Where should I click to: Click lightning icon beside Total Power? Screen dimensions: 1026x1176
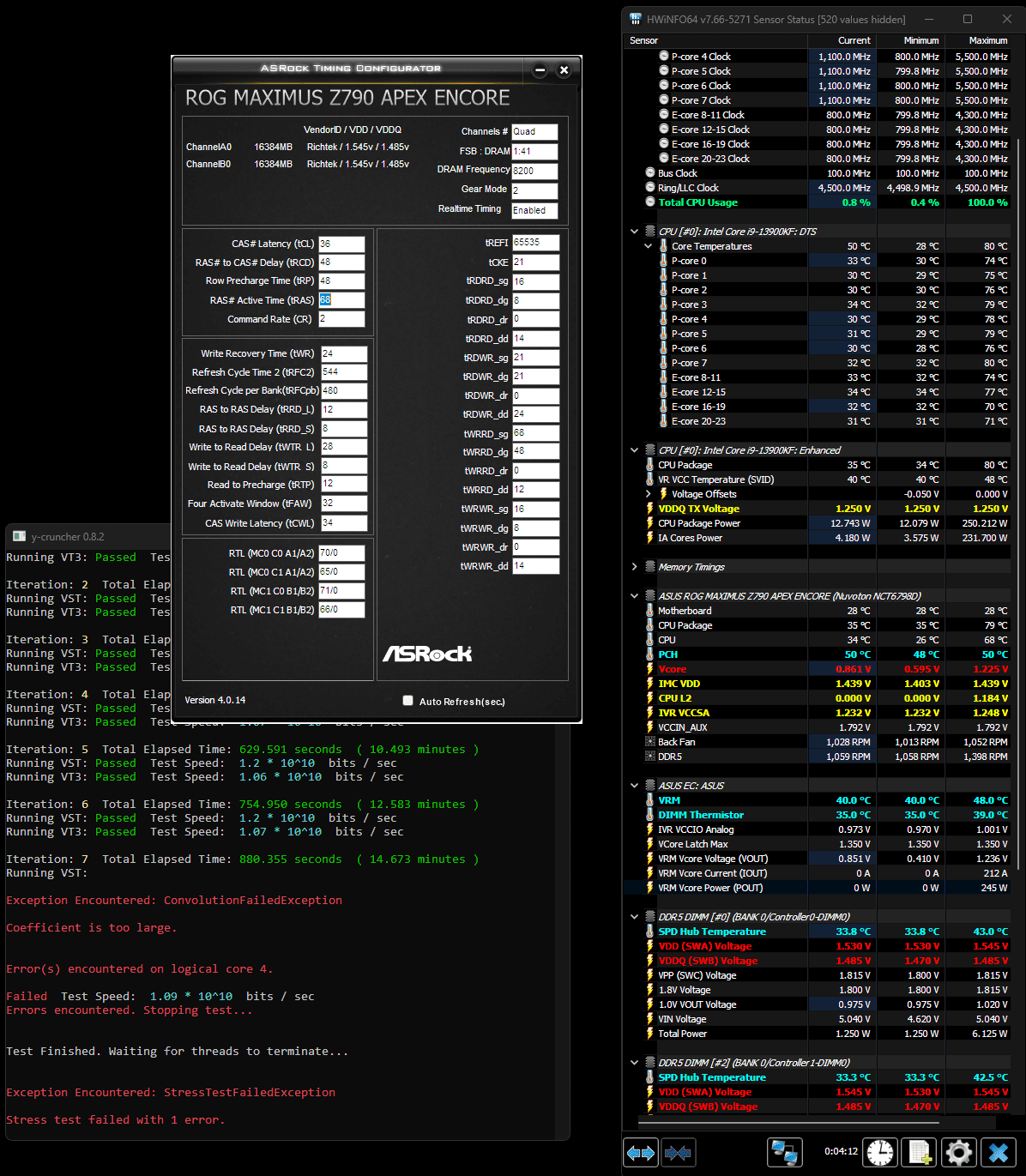click(650, 1034)
